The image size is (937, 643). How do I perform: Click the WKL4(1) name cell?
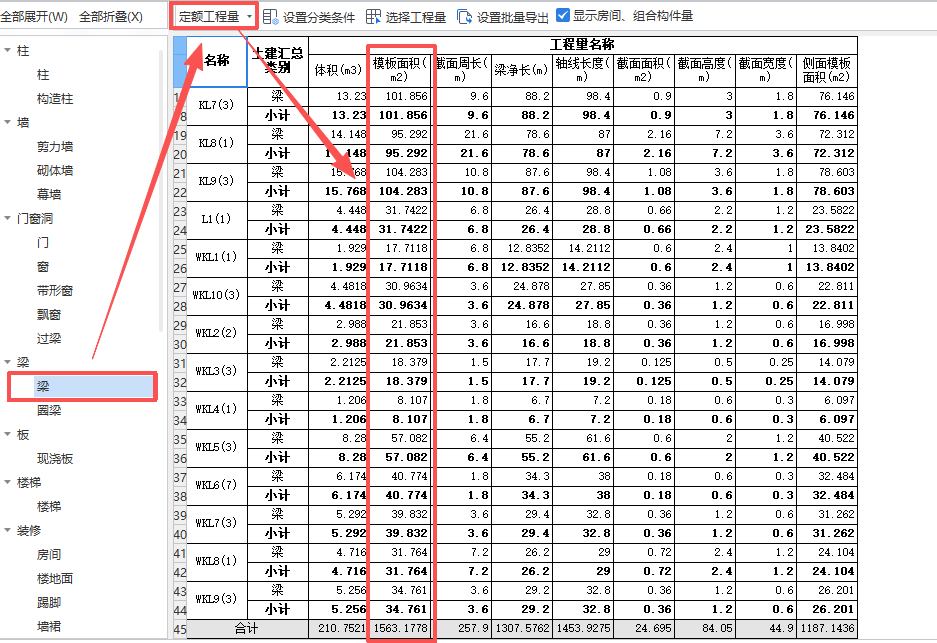[217, 409]
